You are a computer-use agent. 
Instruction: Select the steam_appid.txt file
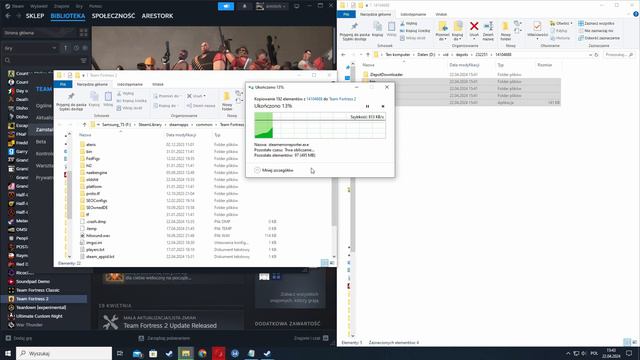(x=100, y=257)
